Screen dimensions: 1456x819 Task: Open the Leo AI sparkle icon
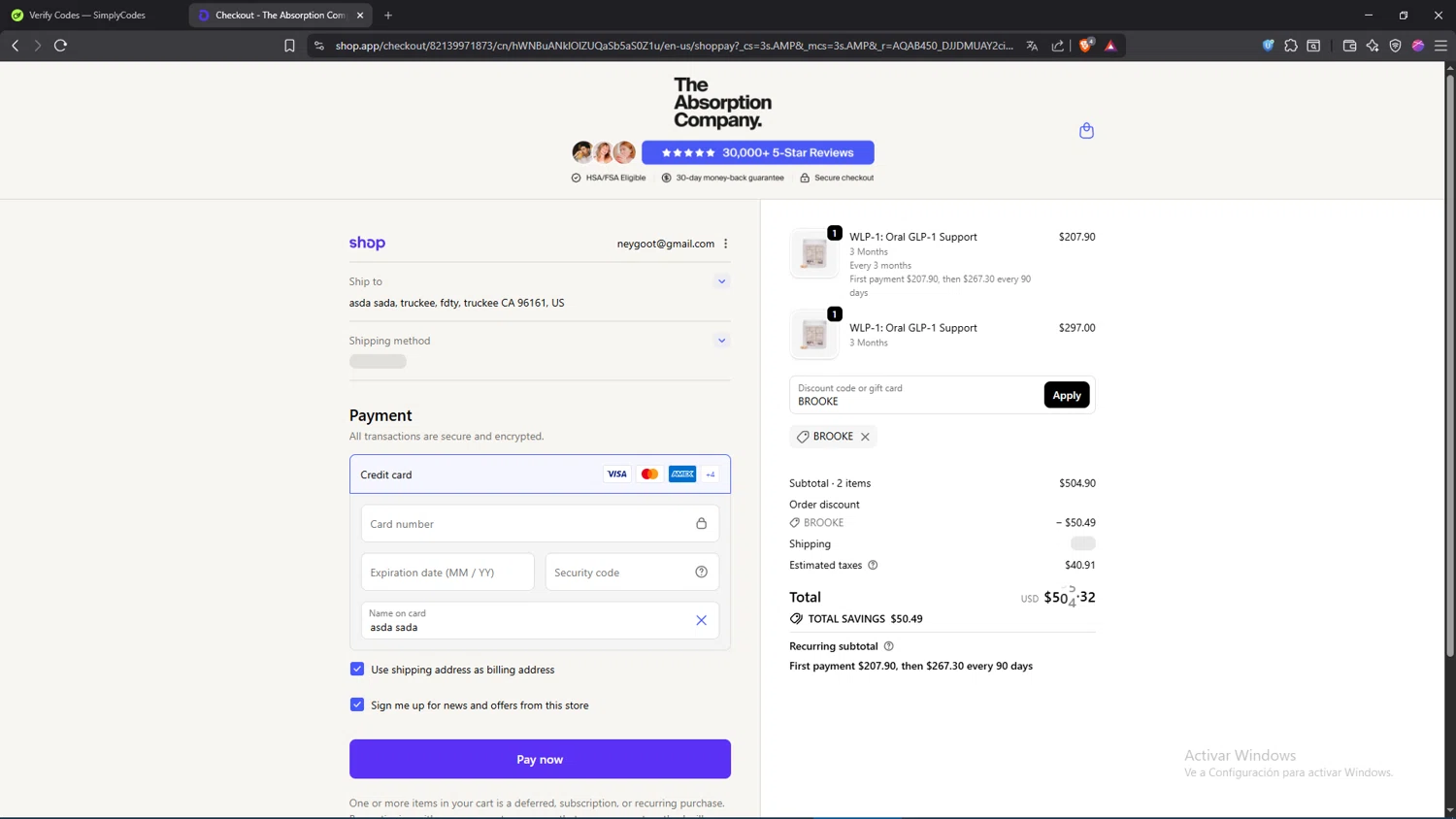[1373, 46]
